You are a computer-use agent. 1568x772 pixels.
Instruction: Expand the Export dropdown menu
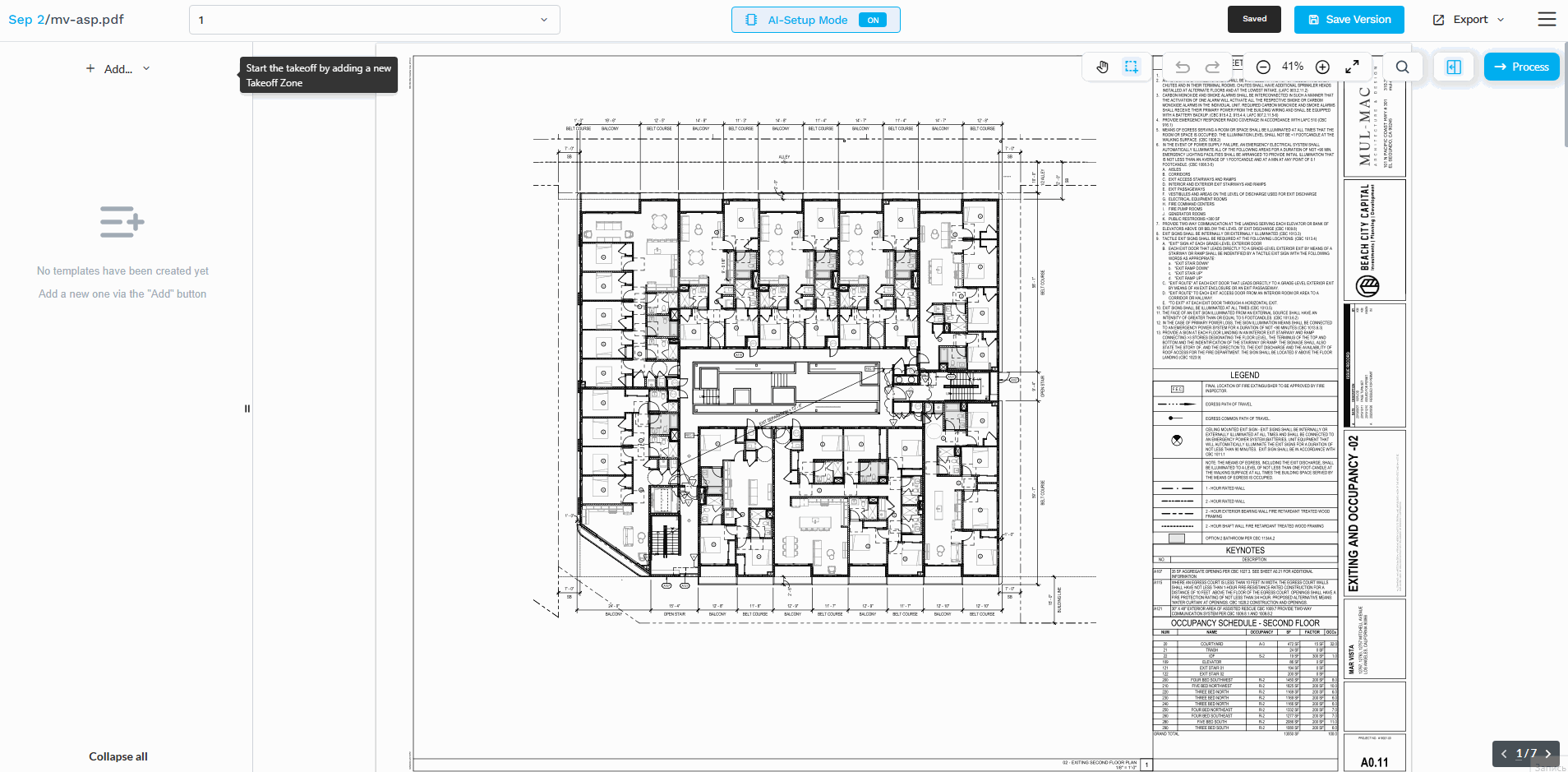point(1469,20)
